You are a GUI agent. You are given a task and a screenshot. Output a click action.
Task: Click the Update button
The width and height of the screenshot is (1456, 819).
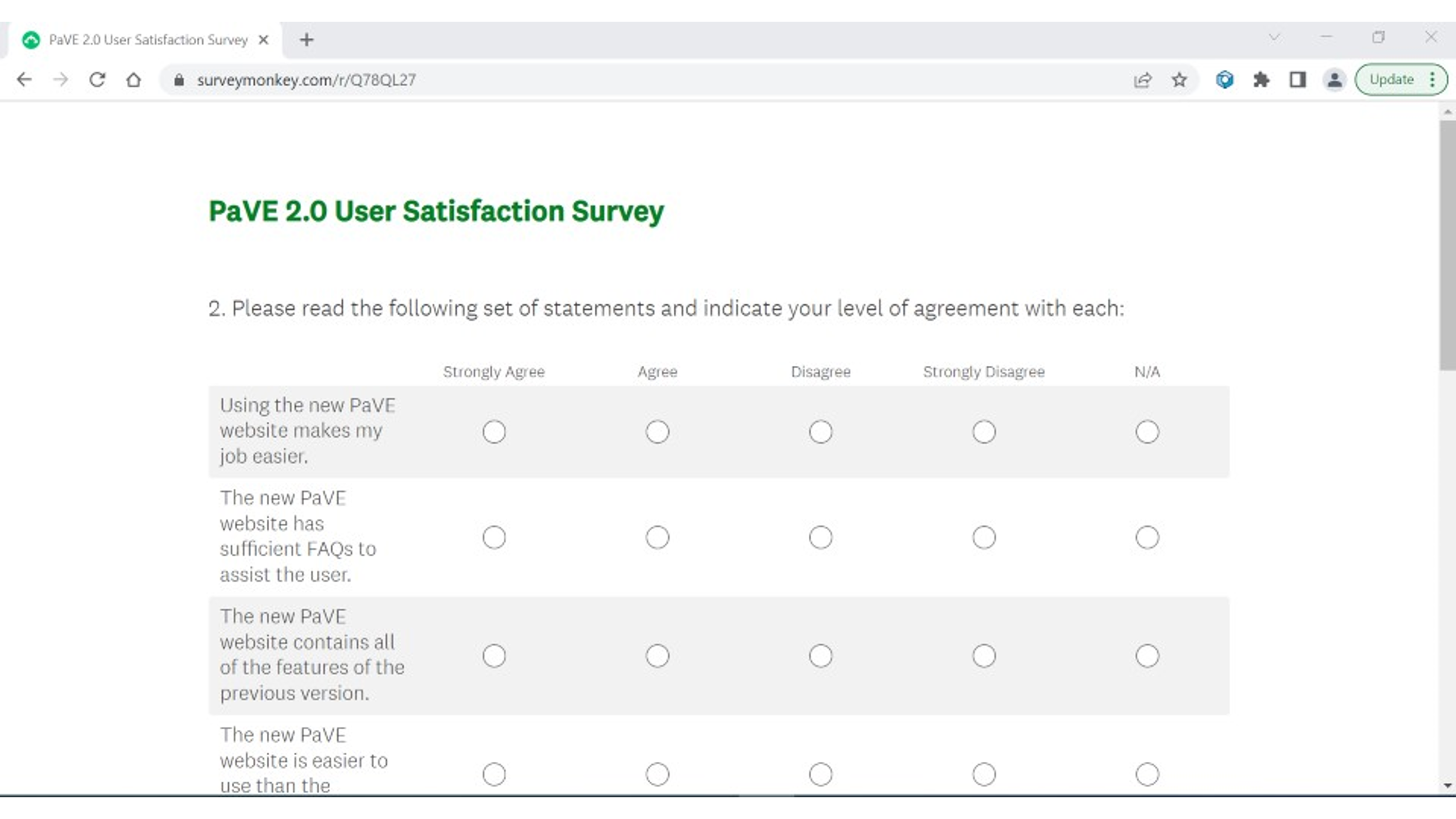[x=1391, y=79]
